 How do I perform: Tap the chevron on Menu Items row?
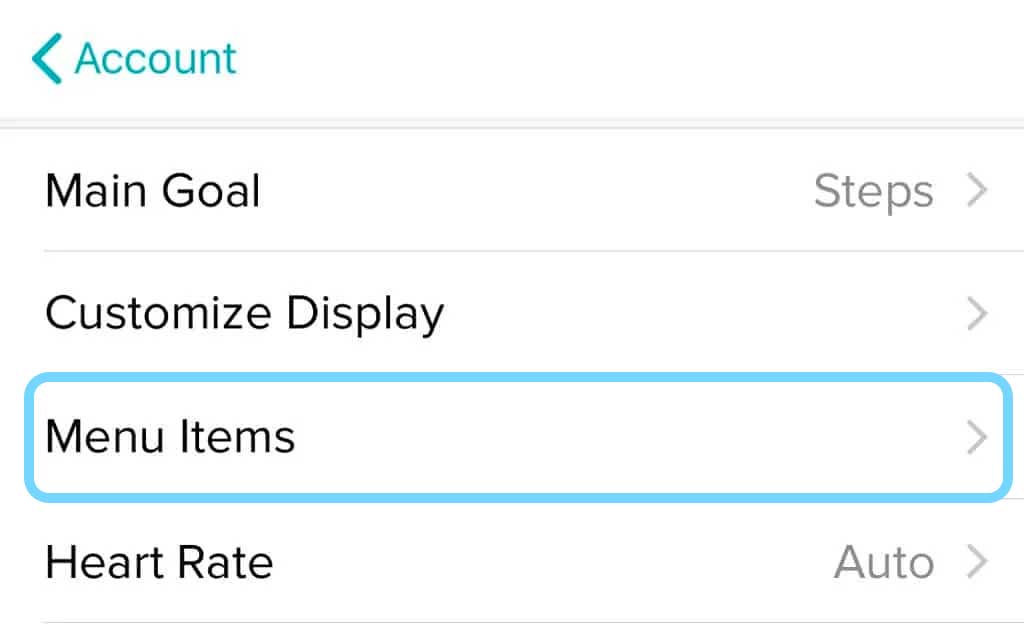click(x=977, y=438)
